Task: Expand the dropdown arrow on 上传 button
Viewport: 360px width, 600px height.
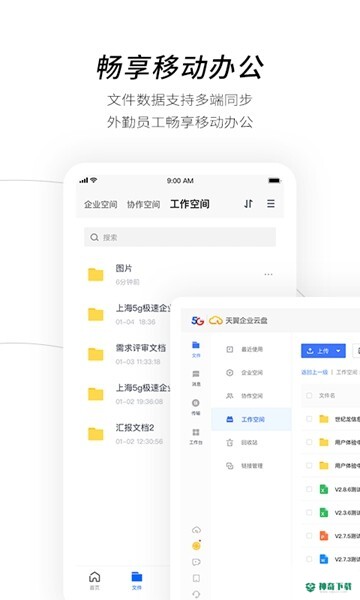Action: (x=338, y=351)
